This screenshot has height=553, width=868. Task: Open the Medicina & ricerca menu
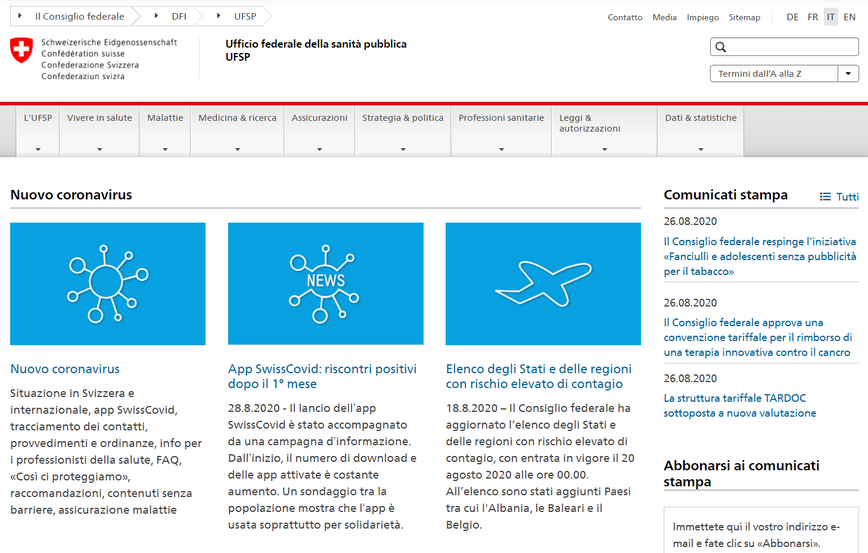[237, 131]
